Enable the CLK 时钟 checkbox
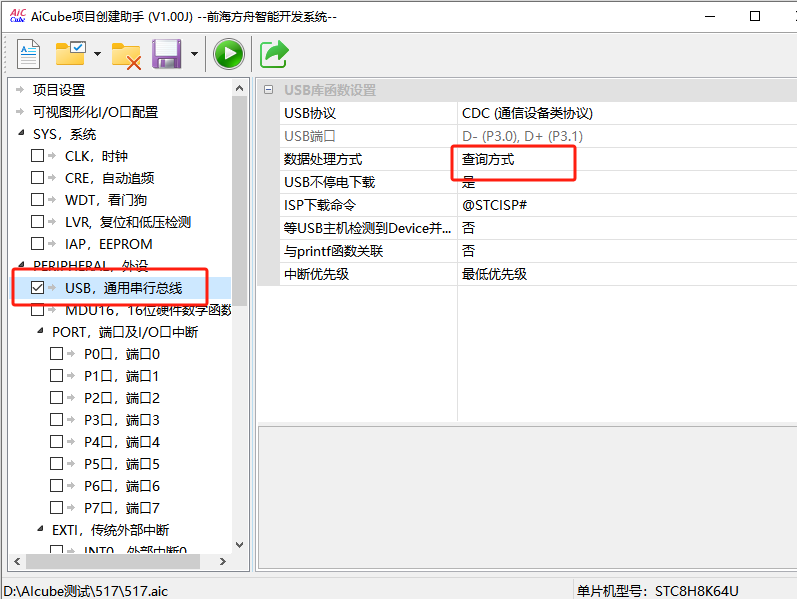This screenshot has height=599, width=797. [37, 156]
